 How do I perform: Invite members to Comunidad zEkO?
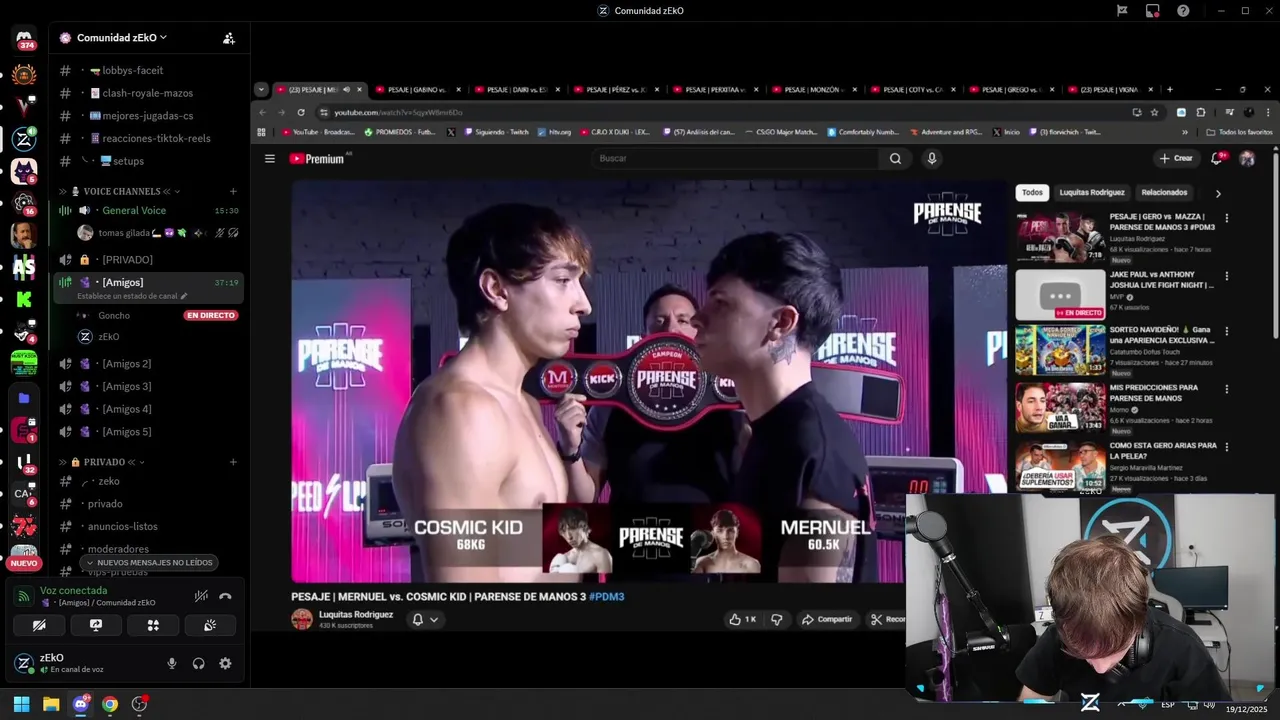click(x=229, y=38)
